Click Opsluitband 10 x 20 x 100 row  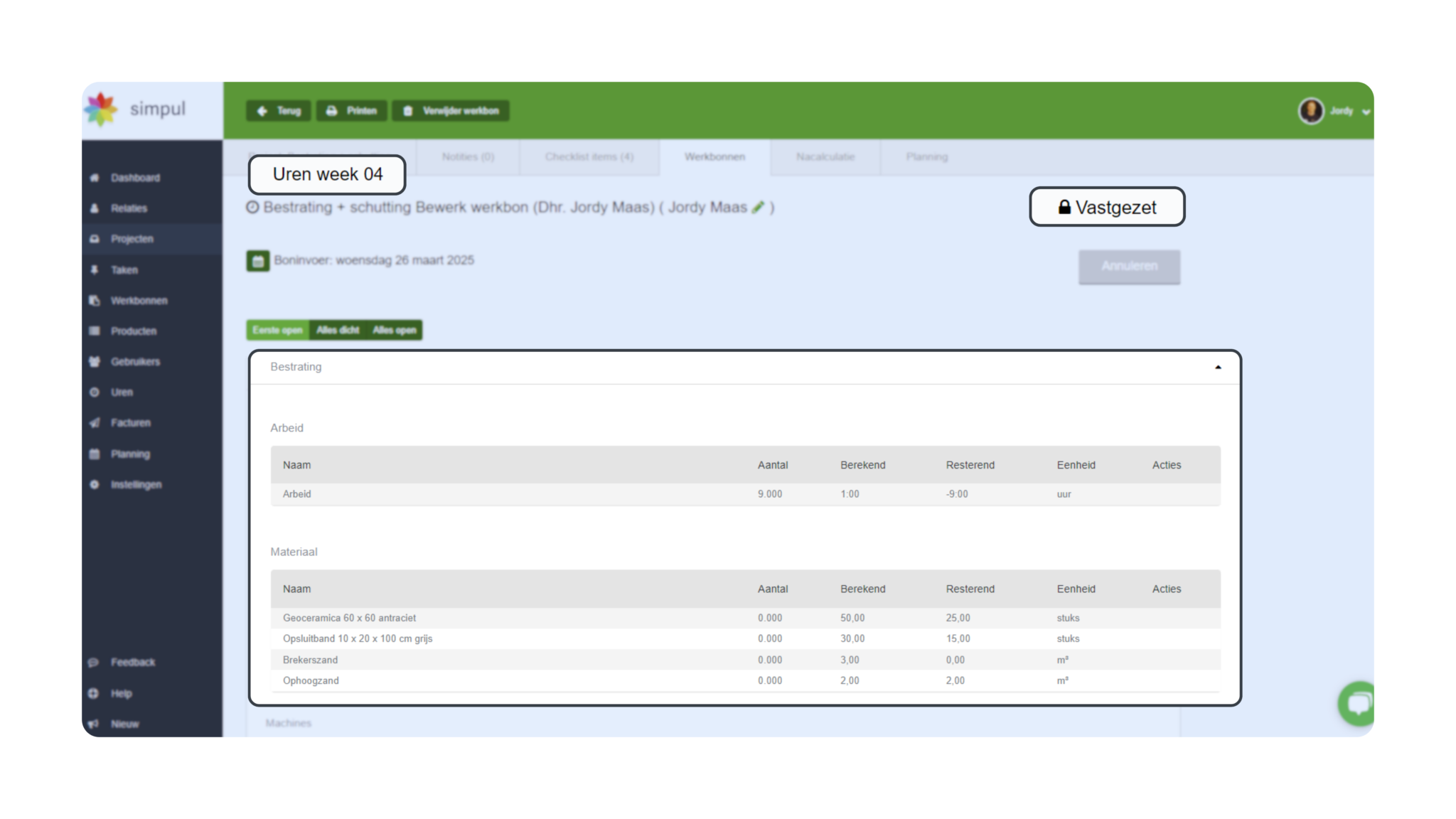click(746, 639)
